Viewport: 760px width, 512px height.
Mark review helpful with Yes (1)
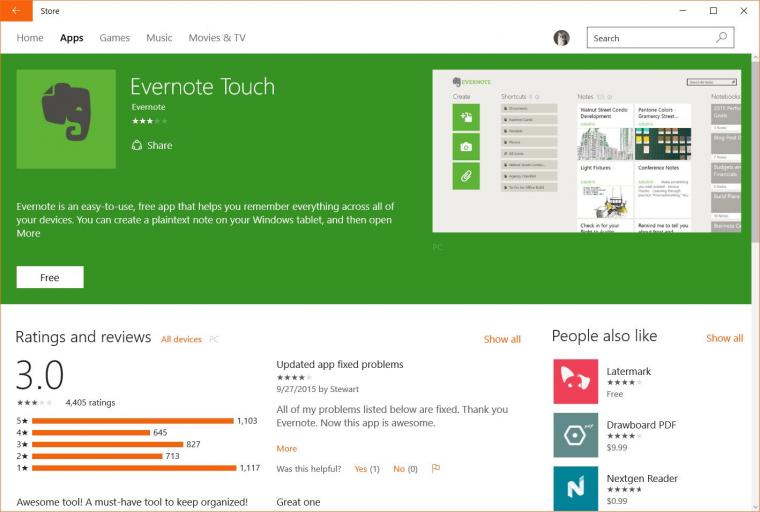click(x=367, y=469)
